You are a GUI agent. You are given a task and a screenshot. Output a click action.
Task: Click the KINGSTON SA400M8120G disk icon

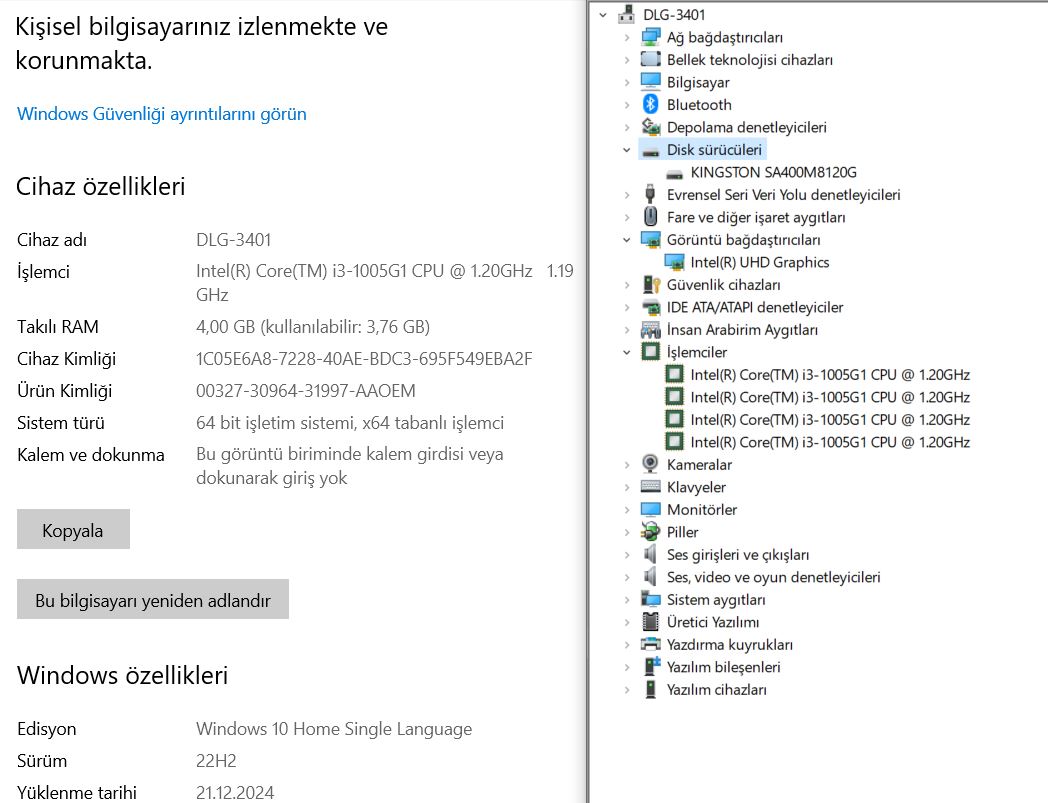tap(674, 173)
